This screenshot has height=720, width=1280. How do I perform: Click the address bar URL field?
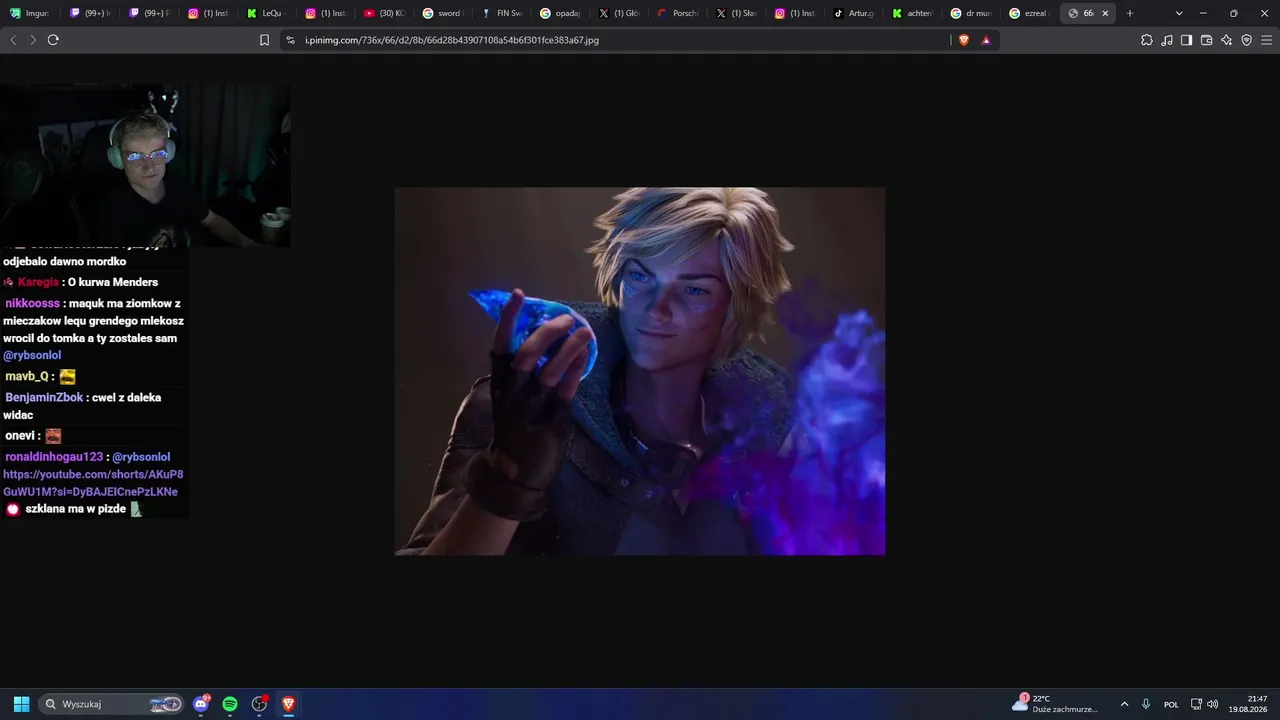[x=615, y=40]
